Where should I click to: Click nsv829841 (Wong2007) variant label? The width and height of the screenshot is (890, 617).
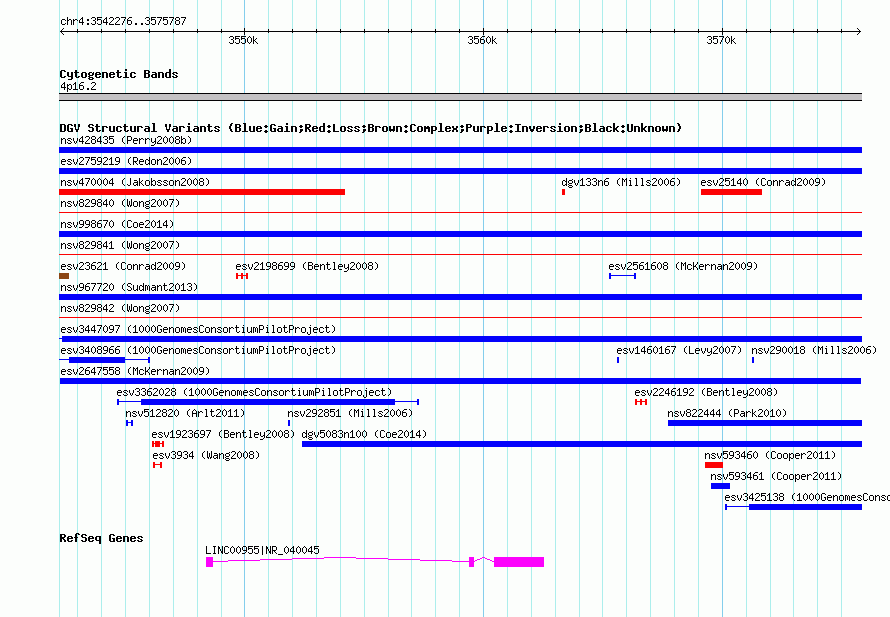pyautogui.click(x=120, y=245)
